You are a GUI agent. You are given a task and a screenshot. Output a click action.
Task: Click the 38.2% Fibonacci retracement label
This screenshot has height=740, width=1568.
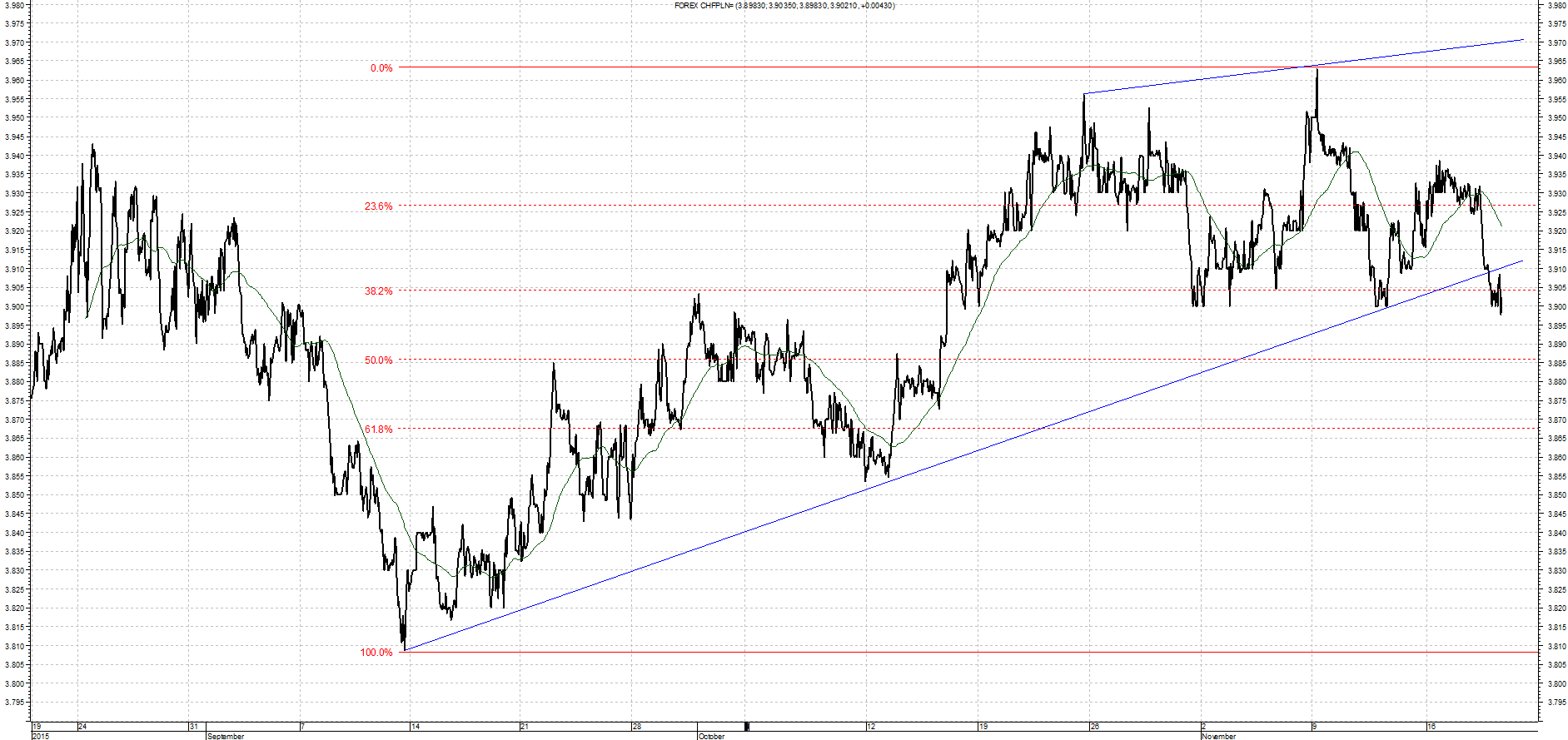[x=378, y=291]
